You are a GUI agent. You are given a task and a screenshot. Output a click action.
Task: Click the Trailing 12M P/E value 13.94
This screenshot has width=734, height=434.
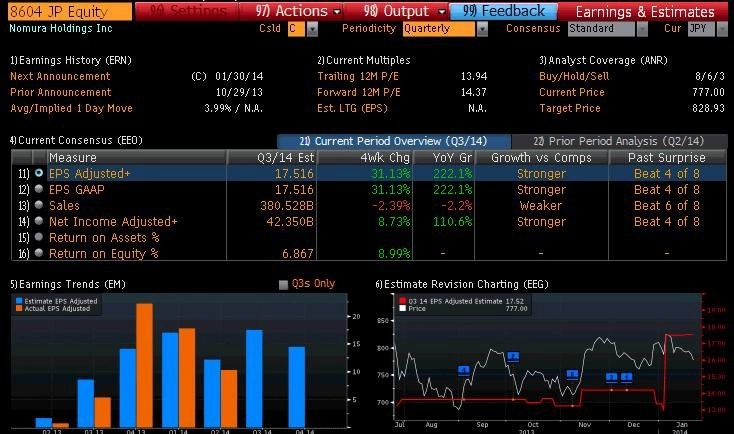tap(474, 76)
